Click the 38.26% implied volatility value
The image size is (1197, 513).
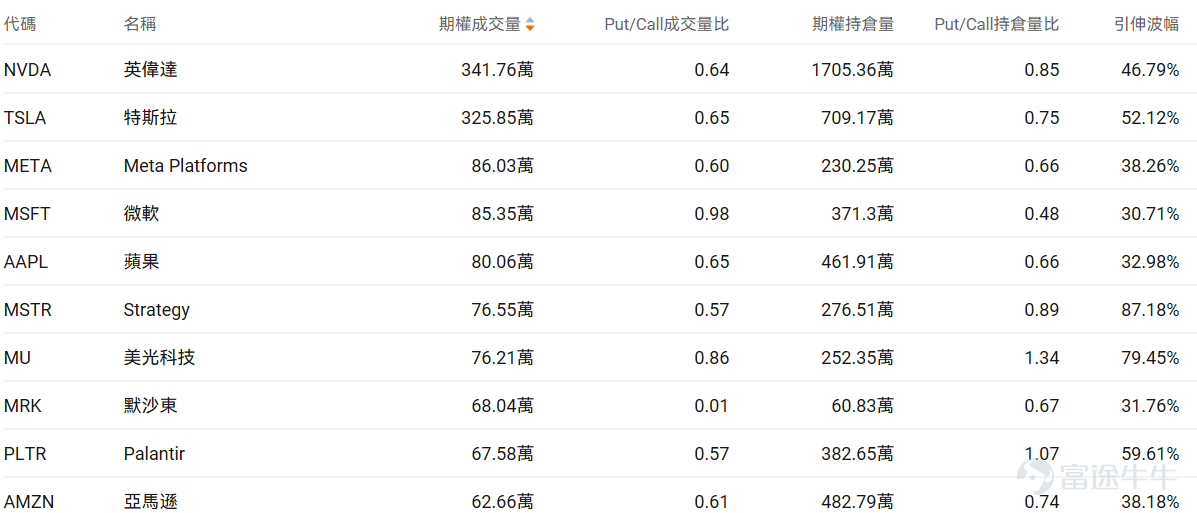pyautogui.click(x=1150, y=166)
